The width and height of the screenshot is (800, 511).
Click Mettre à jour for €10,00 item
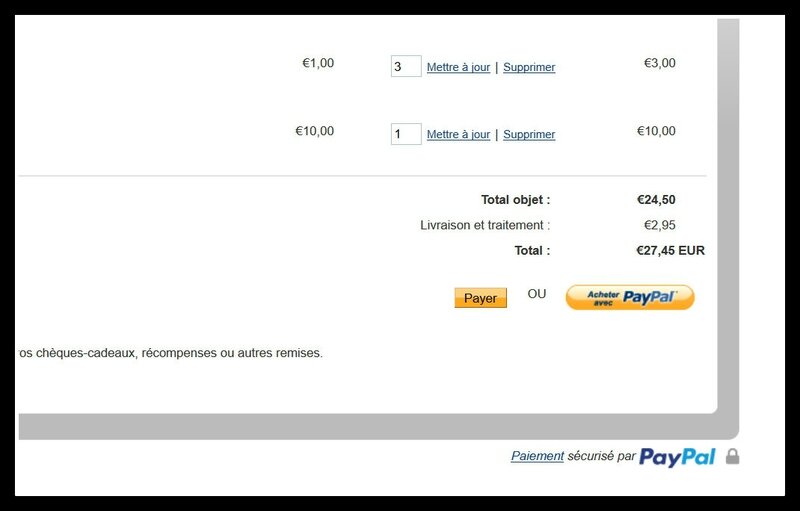click(x=458, y=134)
